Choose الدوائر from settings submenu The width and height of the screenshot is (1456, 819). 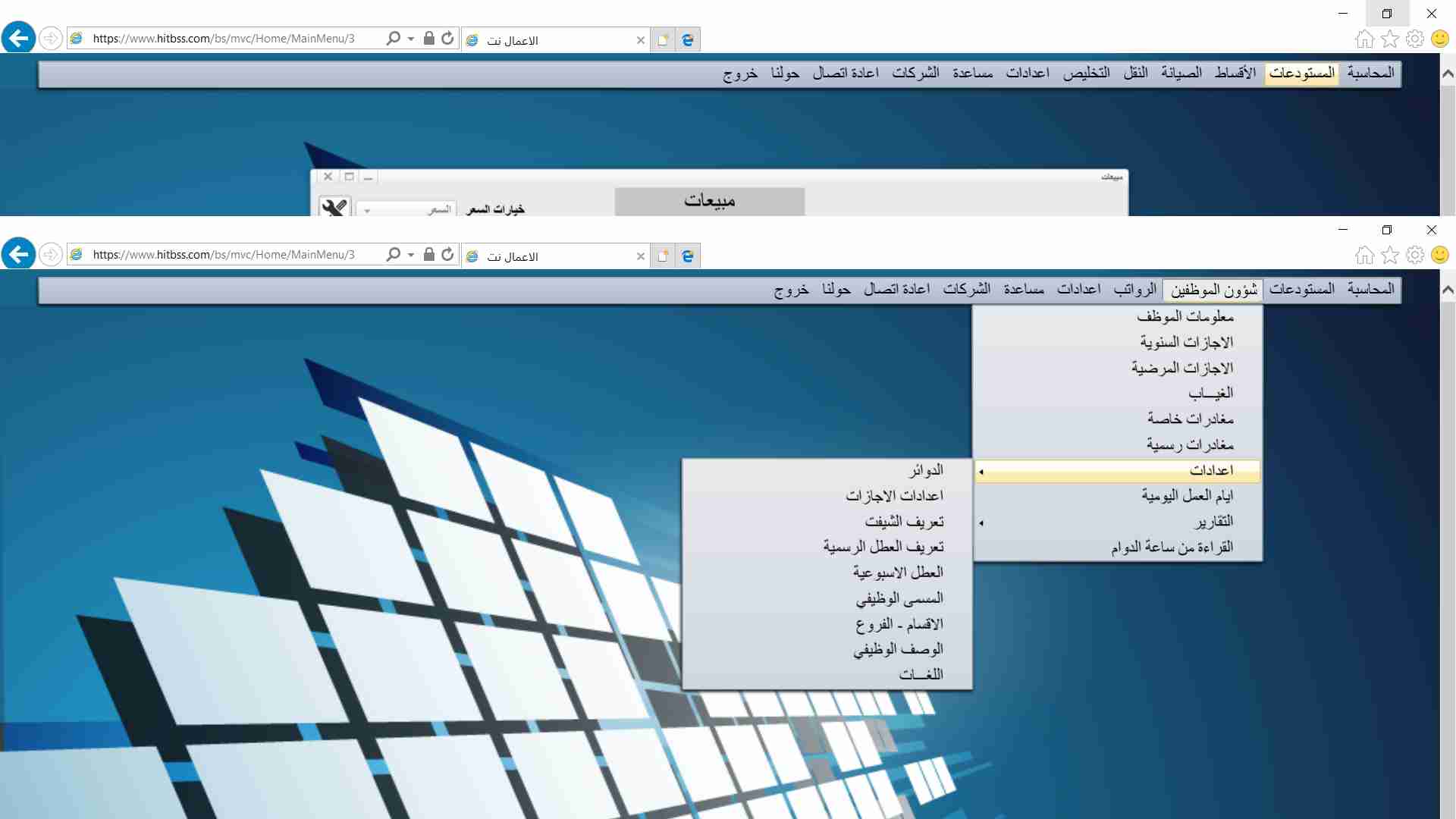[827, 471]
